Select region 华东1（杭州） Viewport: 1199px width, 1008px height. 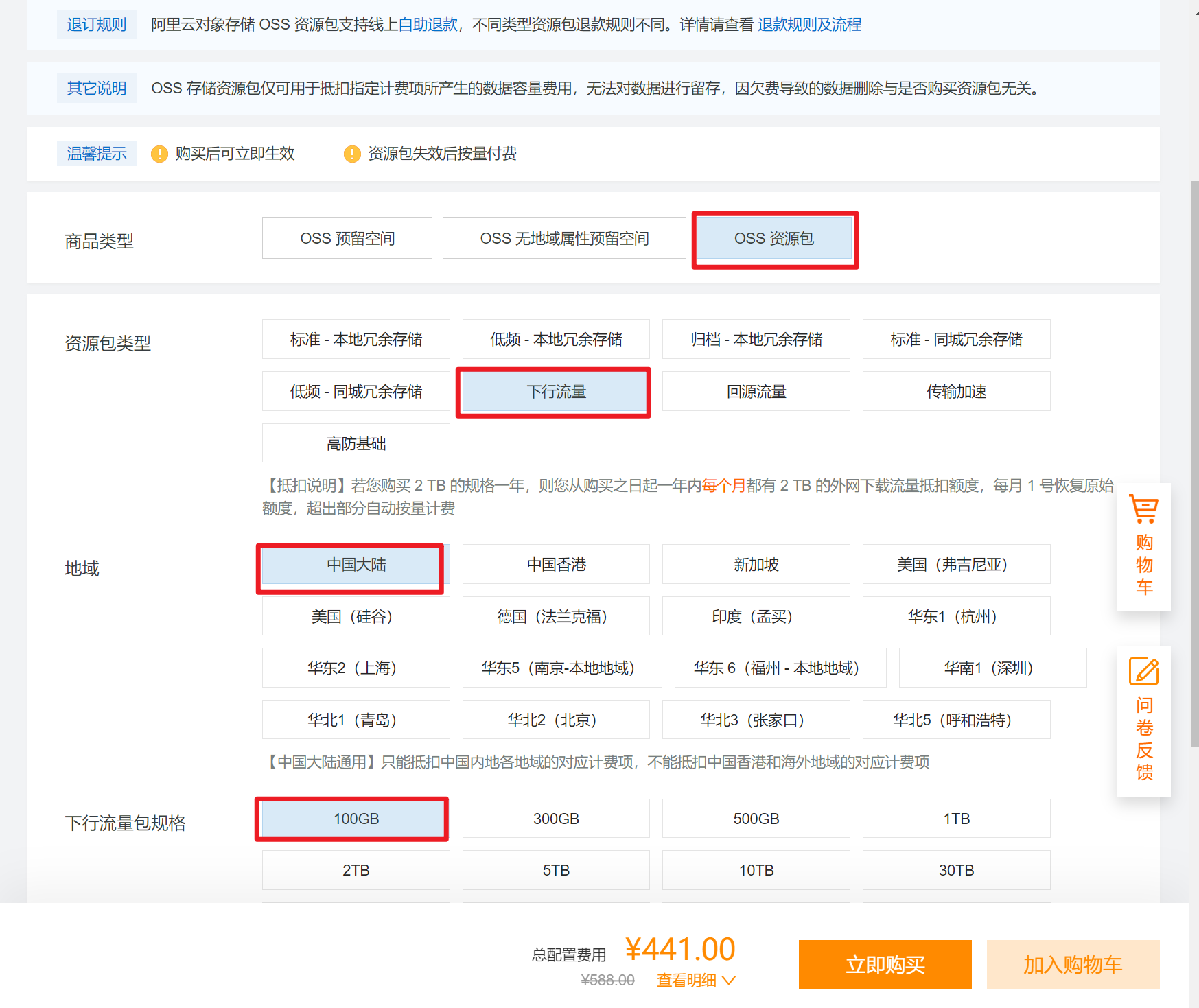click(x=957, y=616)
